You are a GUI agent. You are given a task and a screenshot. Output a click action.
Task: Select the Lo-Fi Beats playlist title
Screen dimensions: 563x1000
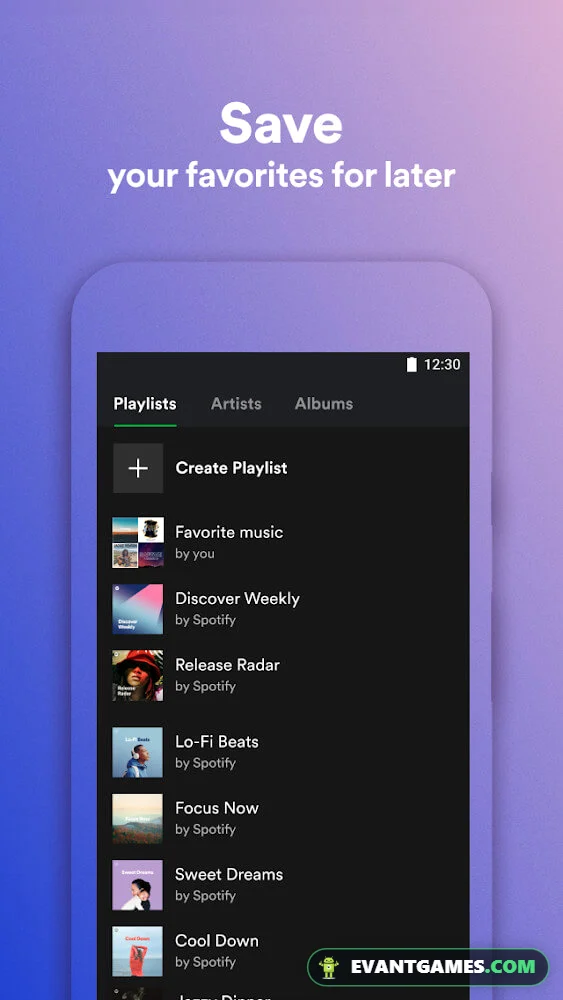point(217,742)
